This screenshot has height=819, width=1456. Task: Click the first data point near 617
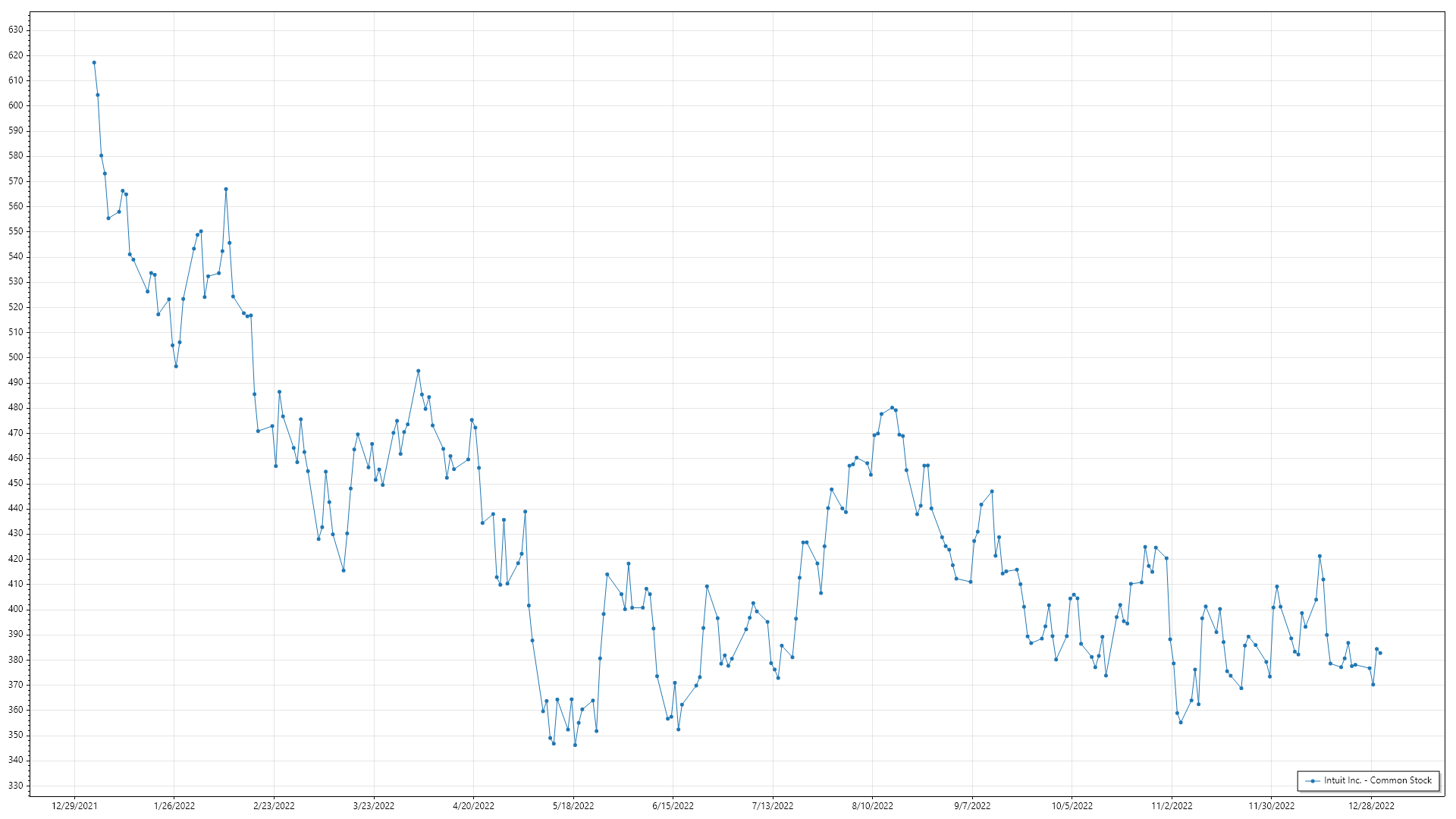coord(94,63)
